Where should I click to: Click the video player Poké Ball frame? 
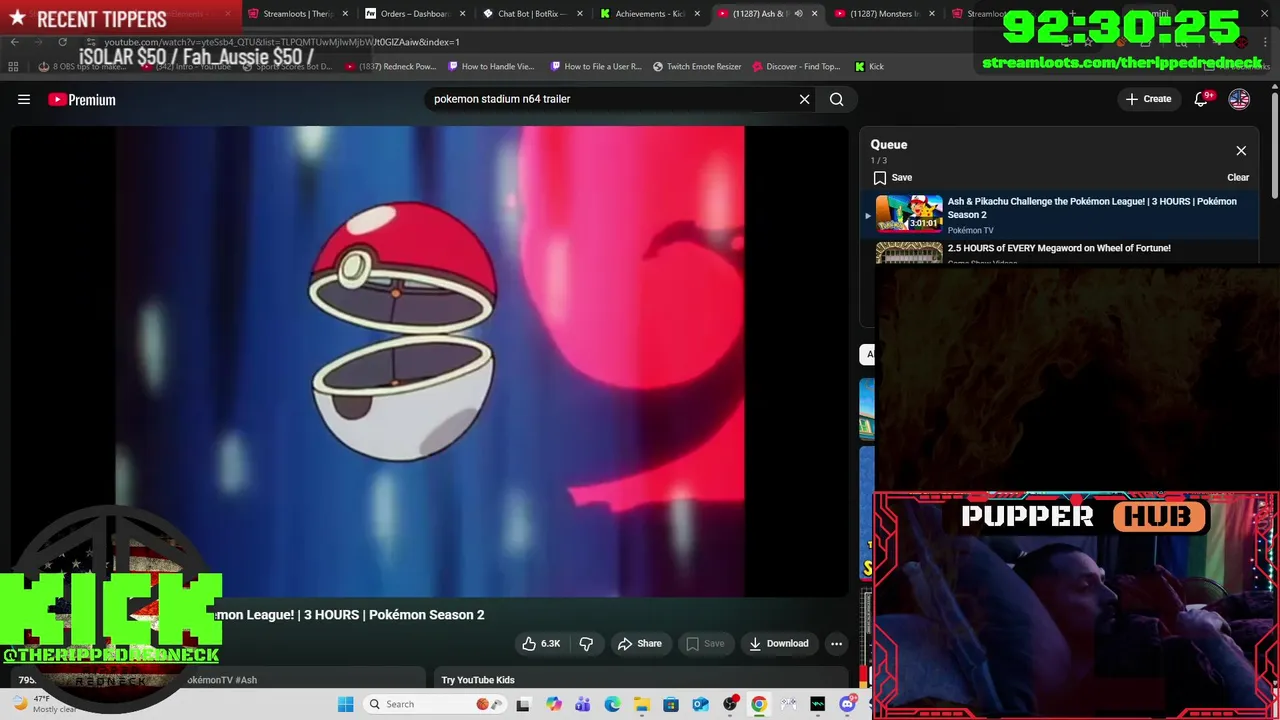tap(430, 361)
